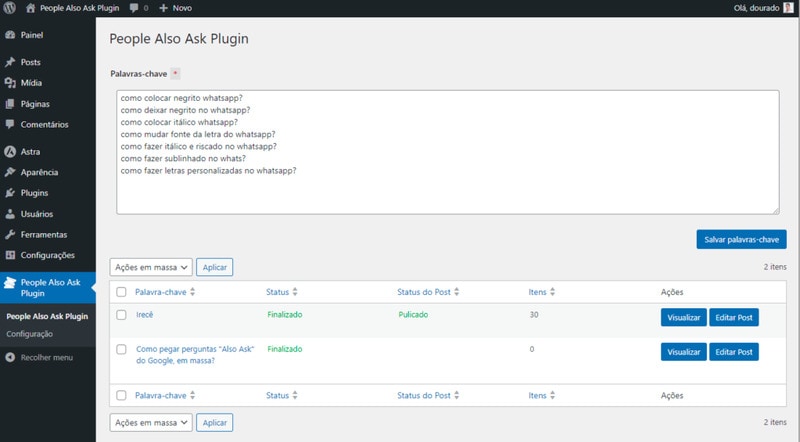The width and height of the screenshot is (800, 442).
Task: Open the top Ações em massa dropdown
Action: (151, 267)
